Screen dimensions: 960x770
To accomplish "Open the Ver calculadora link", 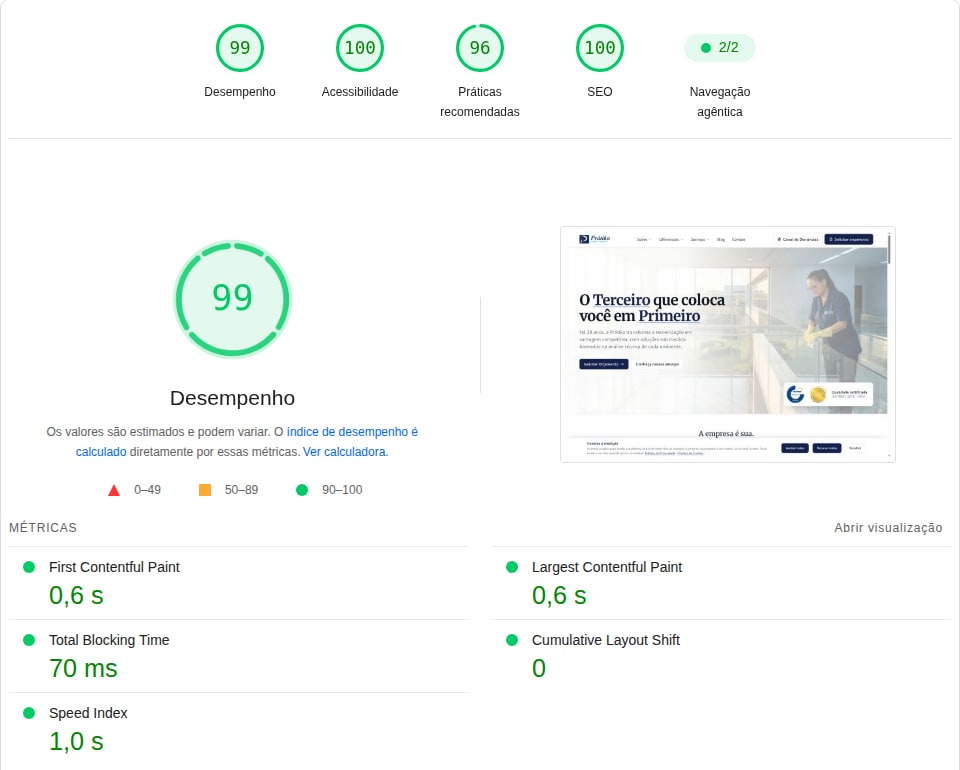I will [x=345, y=452].
